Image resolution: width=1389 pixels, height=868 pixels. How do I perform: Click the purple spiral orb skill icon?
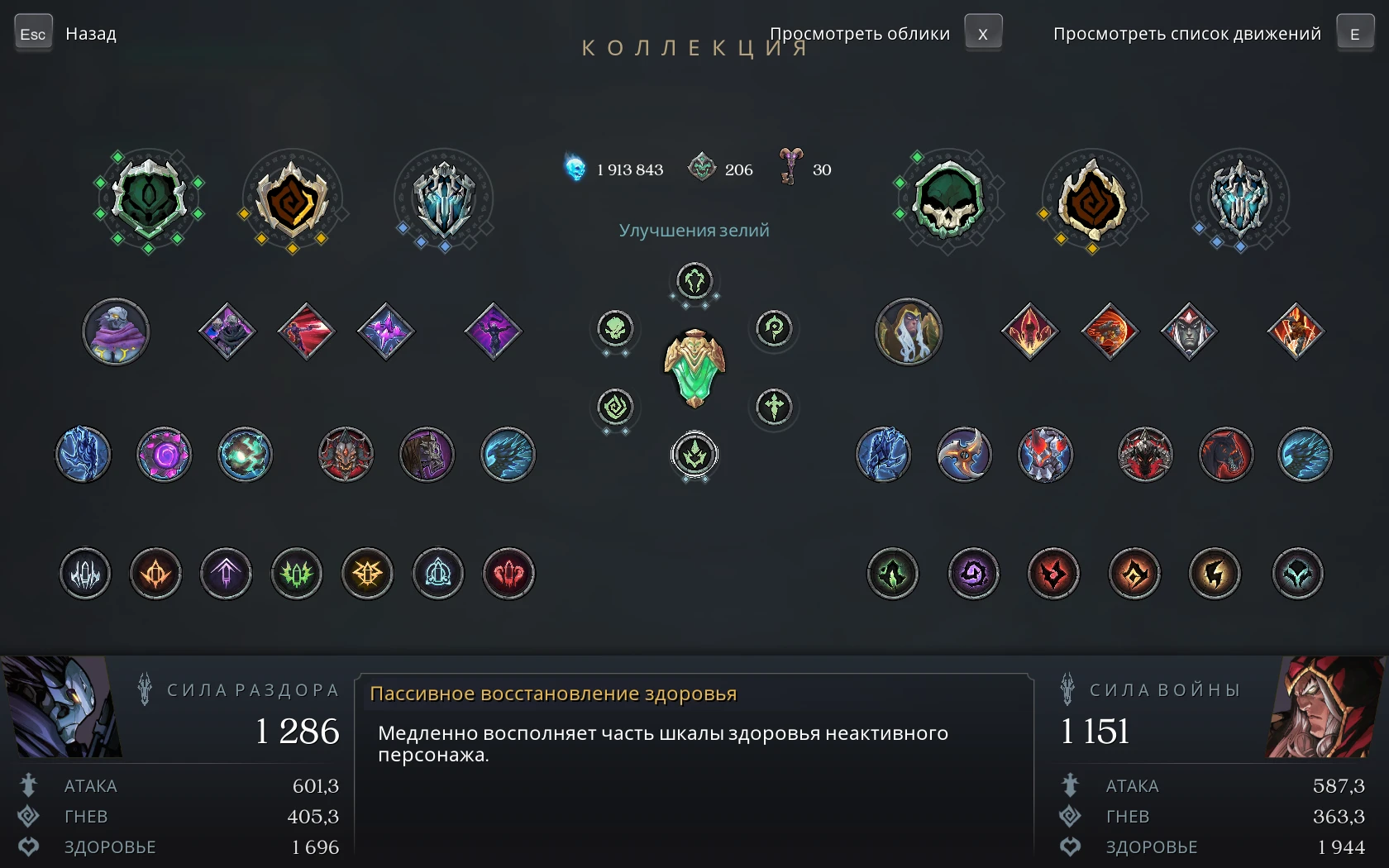tap(164, 454)
